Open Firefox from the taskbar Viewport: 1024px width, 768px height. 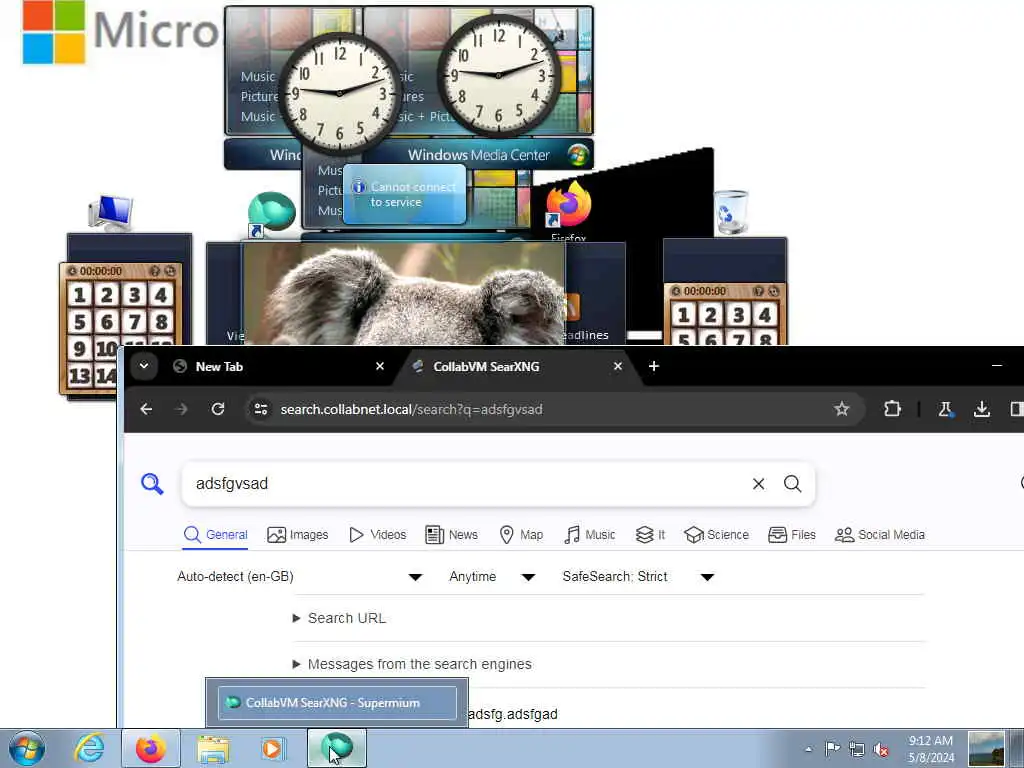tap(151, 748)
